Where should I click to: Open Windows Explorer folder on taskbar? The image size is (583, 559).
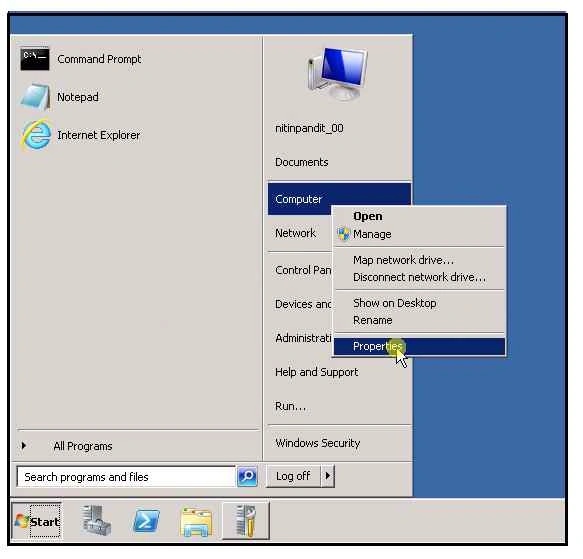[196, 523]
